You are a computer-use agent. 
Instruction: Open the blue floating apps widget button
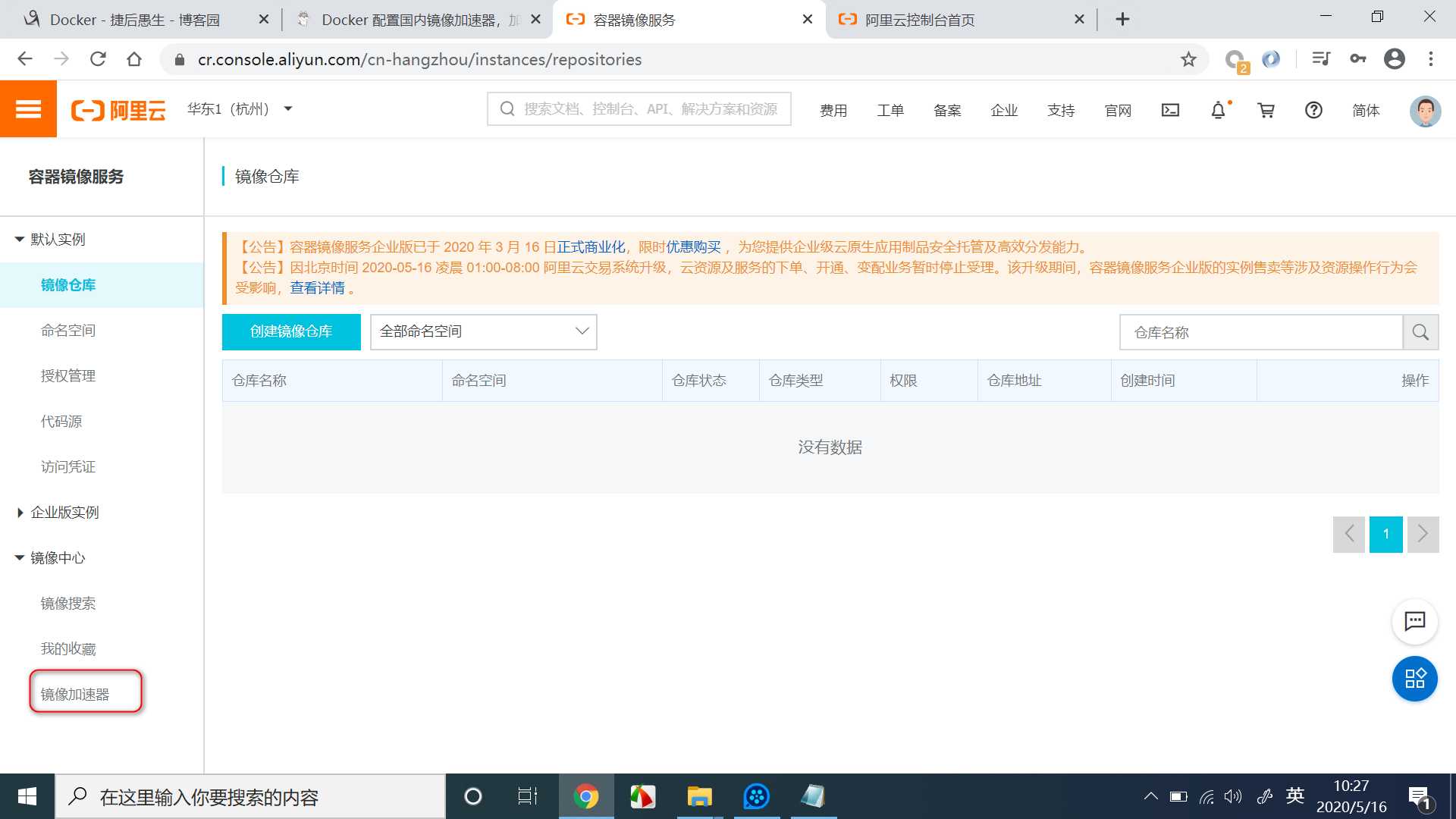pos(1414,679)
